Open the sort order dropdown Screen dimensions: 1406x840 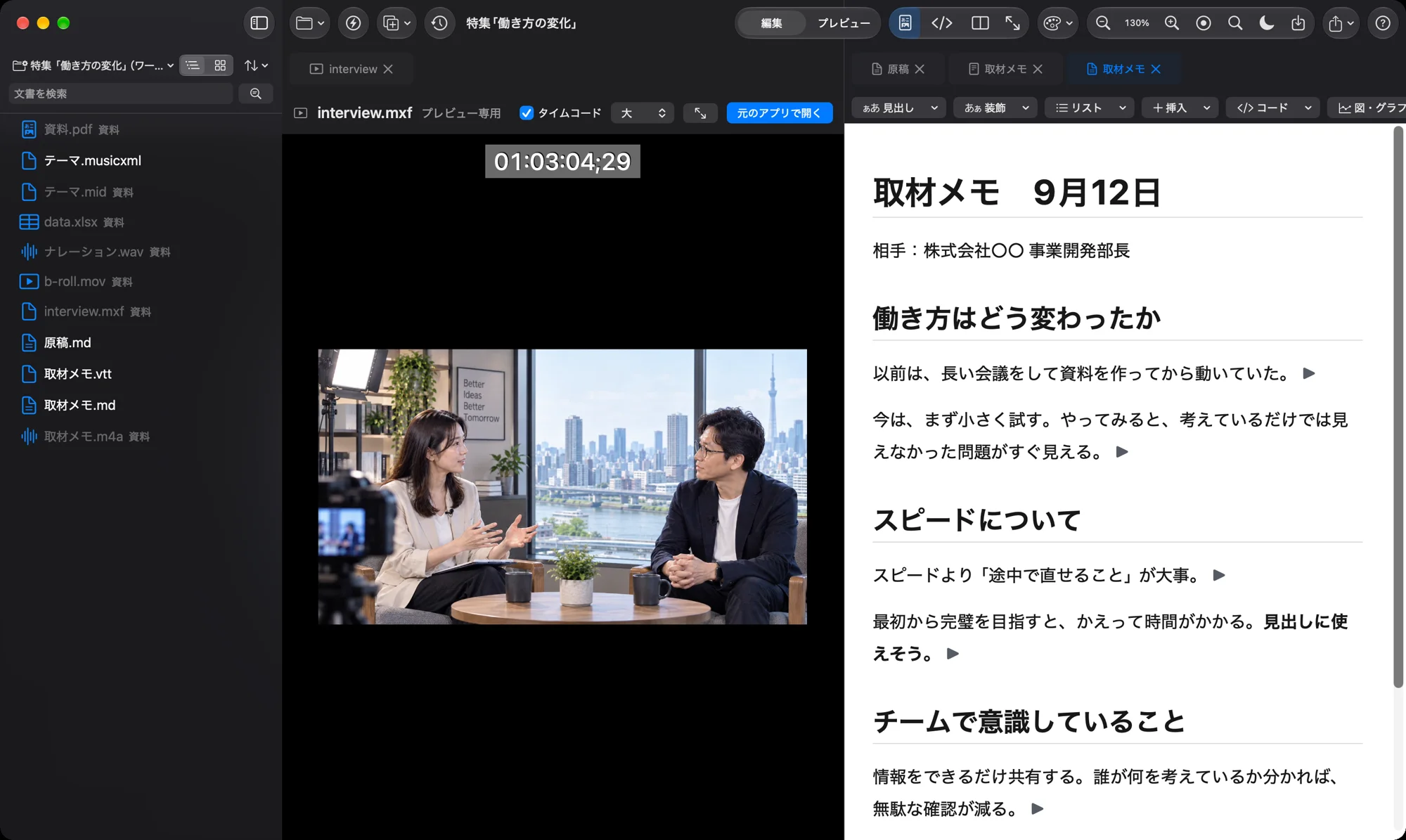(x=256, y=65)
